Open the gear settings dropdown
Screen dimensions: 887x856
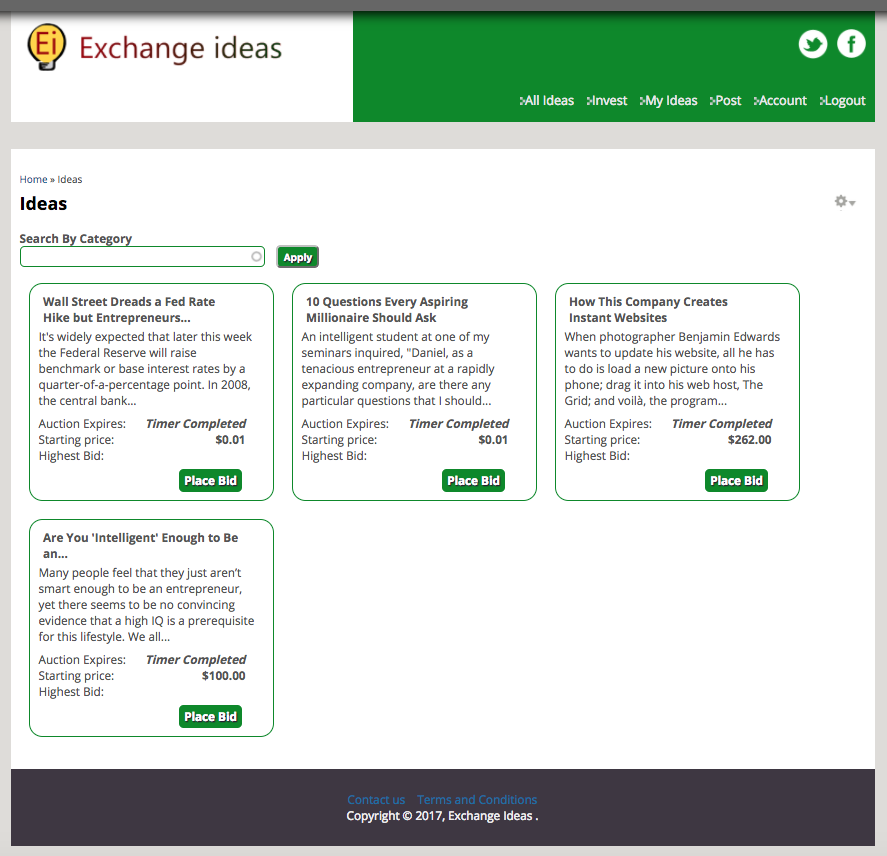pyautogui.click(x=844, y=202)
